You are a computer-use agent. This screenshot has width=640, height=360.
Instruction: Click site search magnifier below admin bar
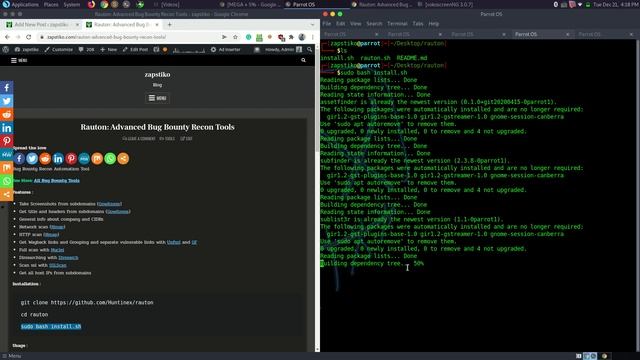303,60
